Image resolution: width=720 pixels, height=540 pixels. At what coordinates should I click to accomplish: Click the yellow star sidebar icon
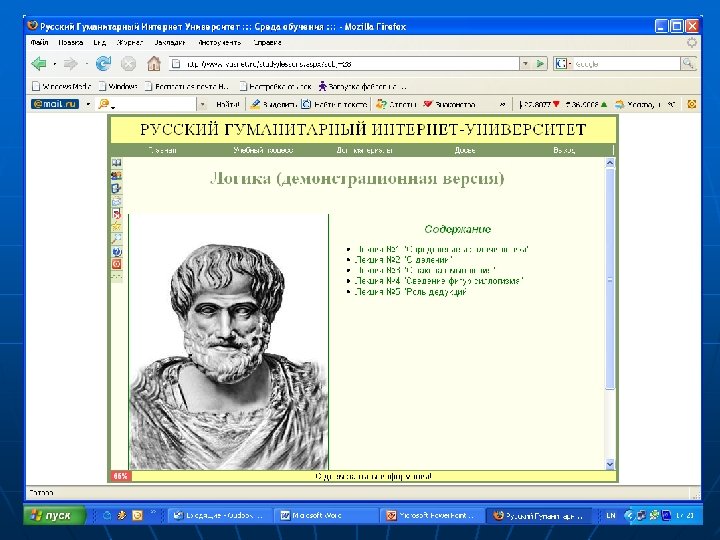coord(117,226)
